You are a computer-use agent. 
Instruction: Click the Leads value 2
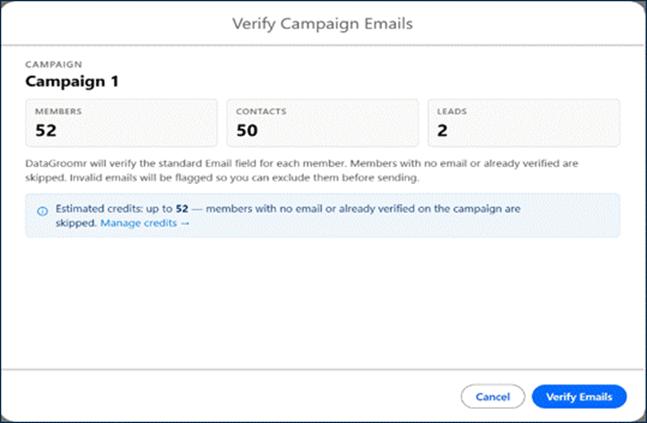tap(442, 130)
